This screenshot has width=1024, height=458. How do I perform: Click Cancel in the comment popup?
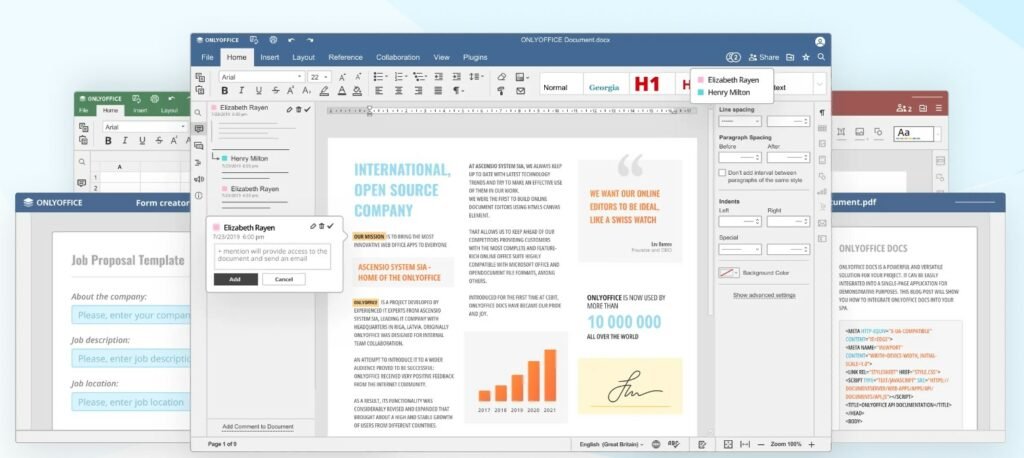click(x=283, y=279)
